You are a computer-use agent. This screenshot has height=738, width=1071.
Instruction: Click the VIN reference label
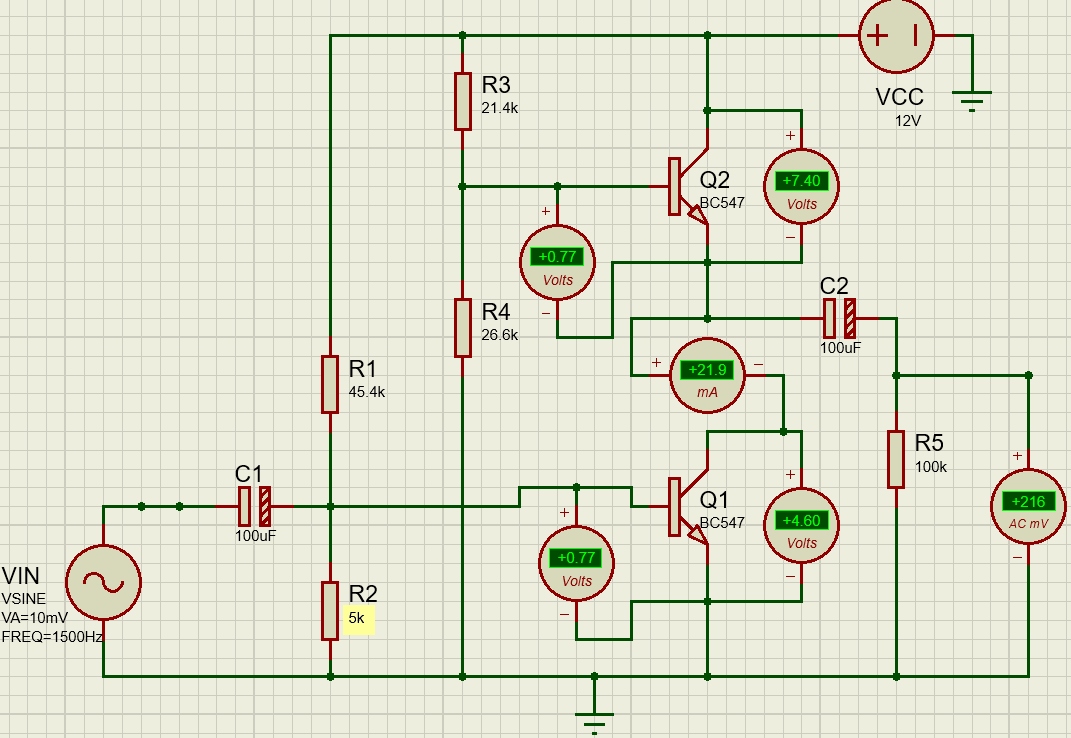tap(20, 576)
